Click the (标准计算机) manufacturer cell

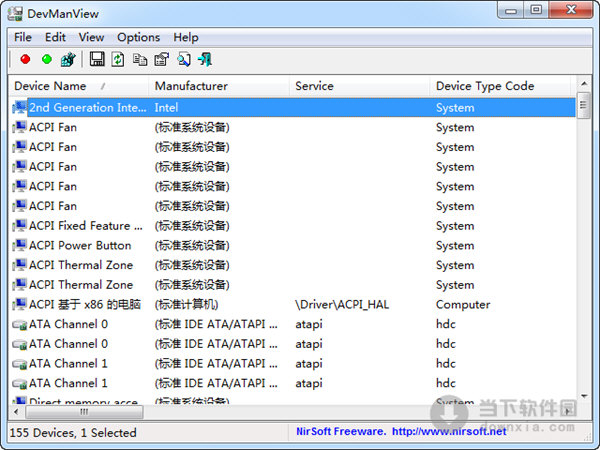click(186, 305)
